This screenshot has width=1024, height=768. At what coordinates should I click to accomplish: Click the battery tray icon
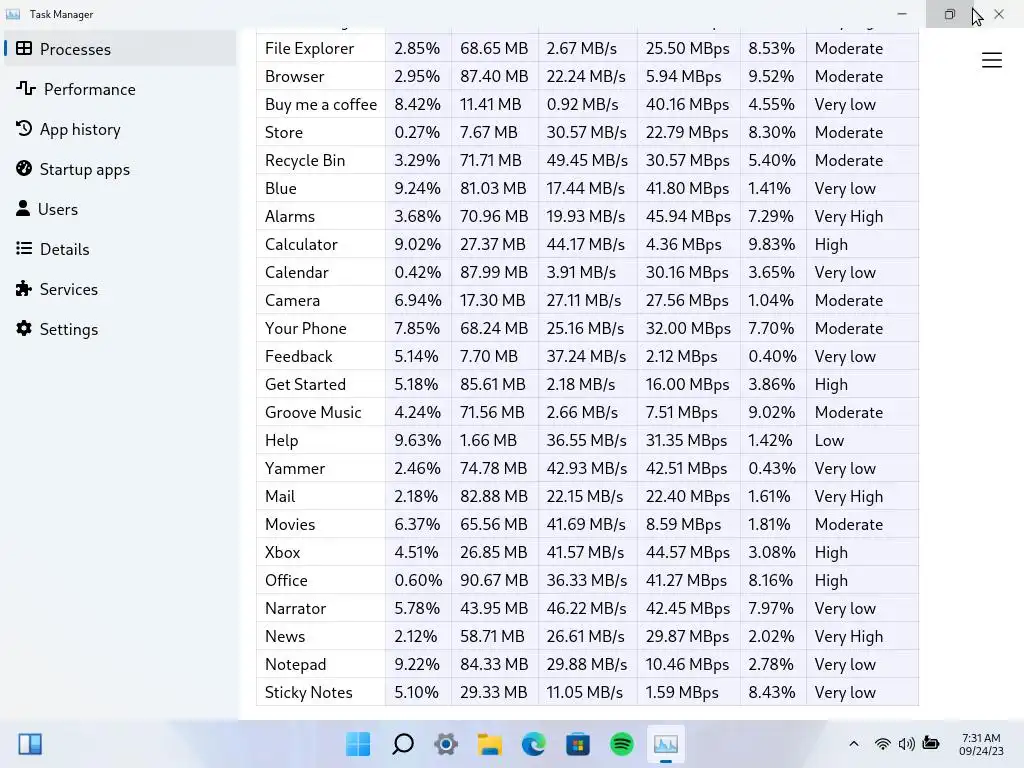coord(931,743)
